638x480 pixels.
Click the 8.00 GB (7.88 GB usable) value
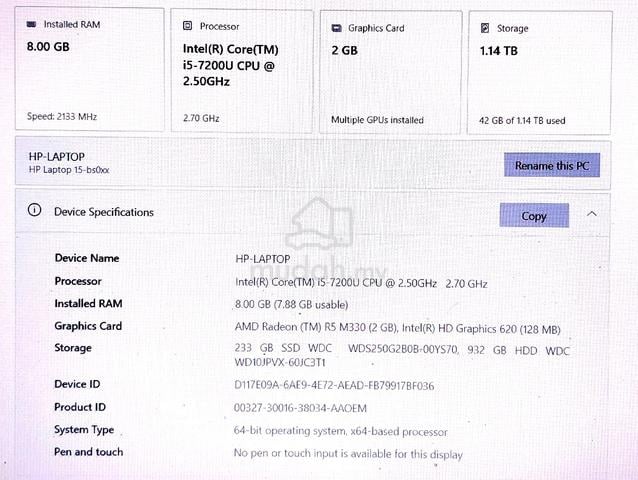coord(291,305)
